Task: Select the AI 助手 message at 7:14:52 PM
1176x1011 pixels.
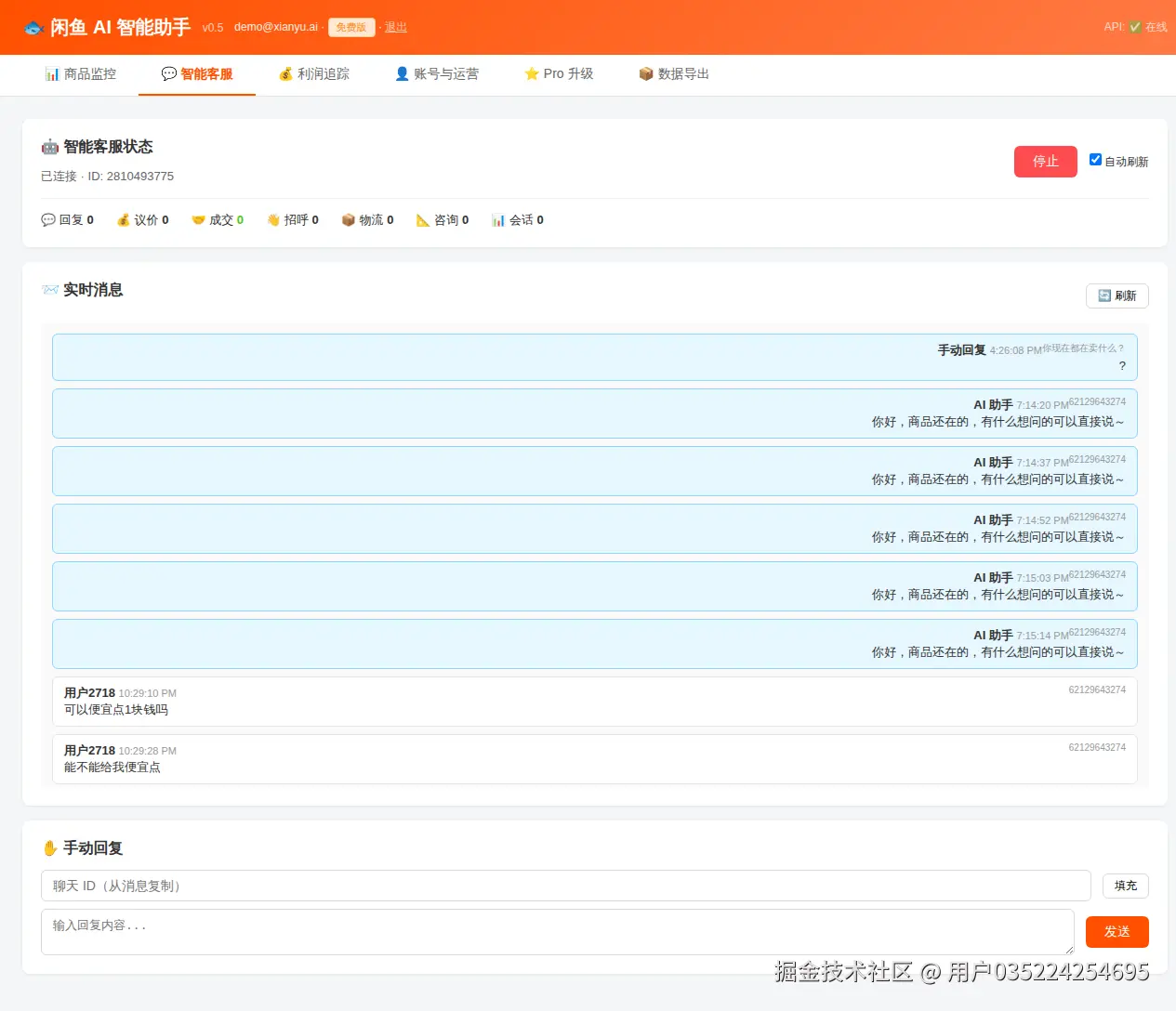Action: [x=595, y=529]
